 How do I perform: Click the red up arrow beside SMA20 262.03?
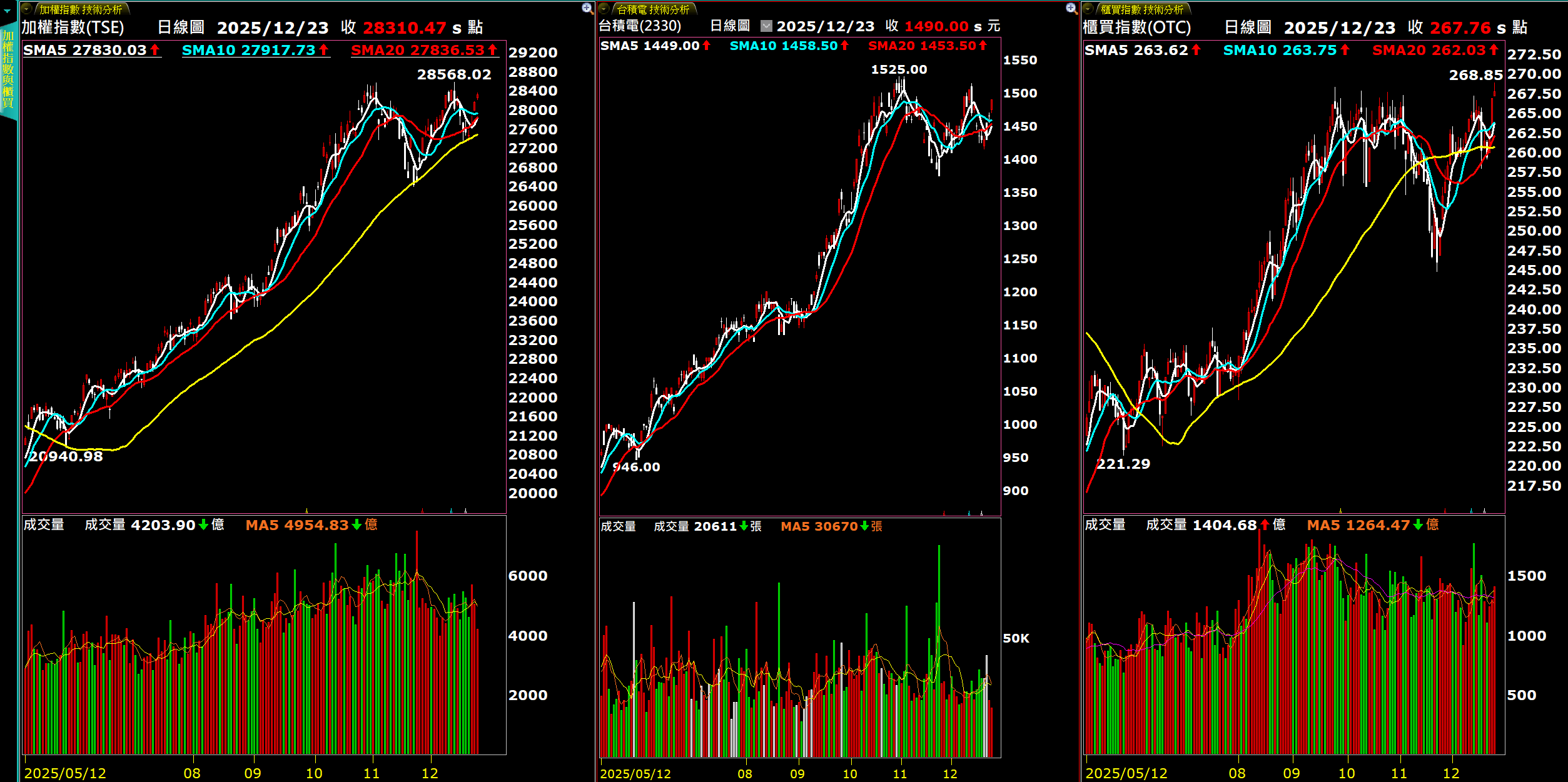tap(1494, 49)
